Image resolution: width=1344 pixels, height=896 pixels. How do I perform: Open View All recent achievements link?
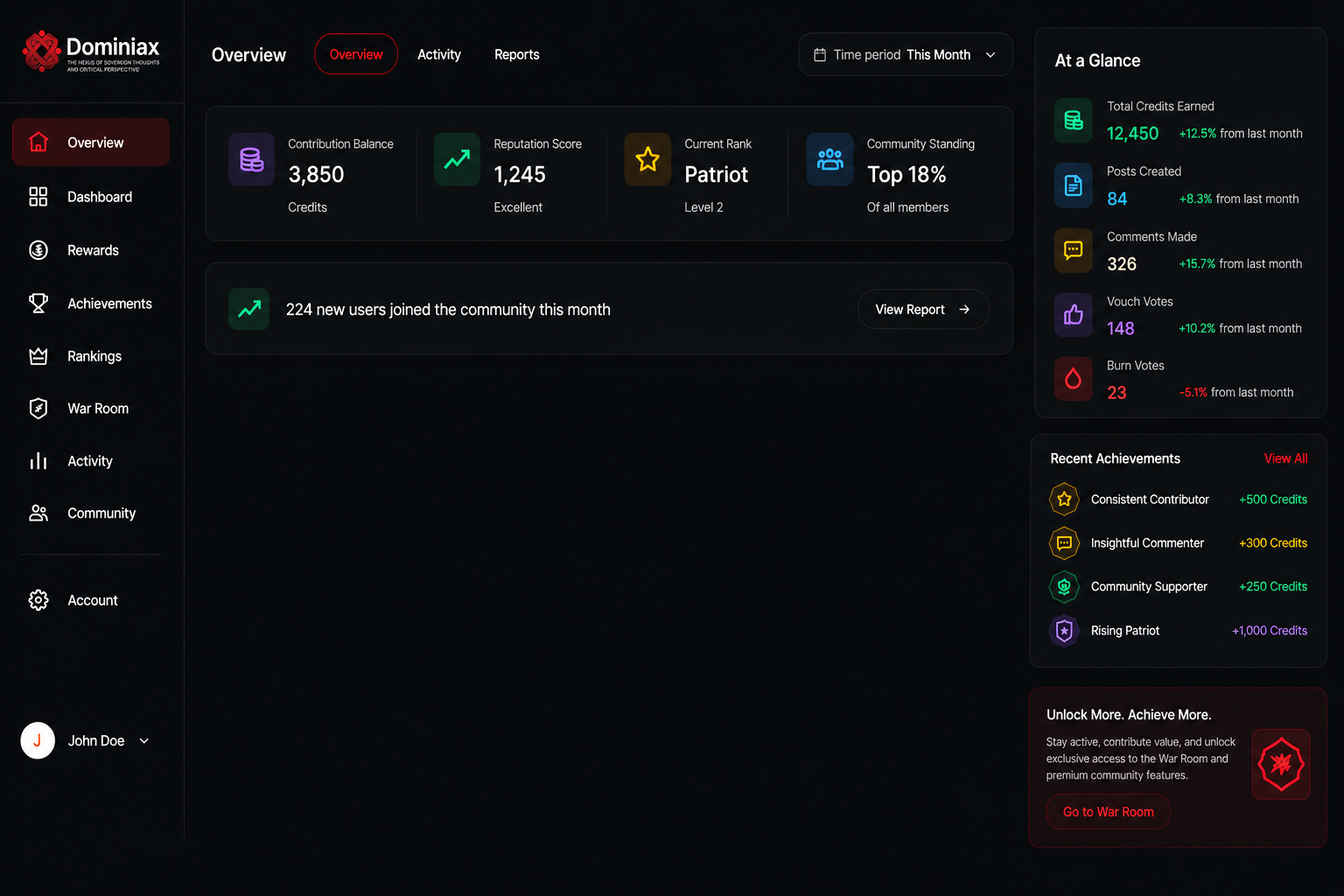click(1285, 458)
